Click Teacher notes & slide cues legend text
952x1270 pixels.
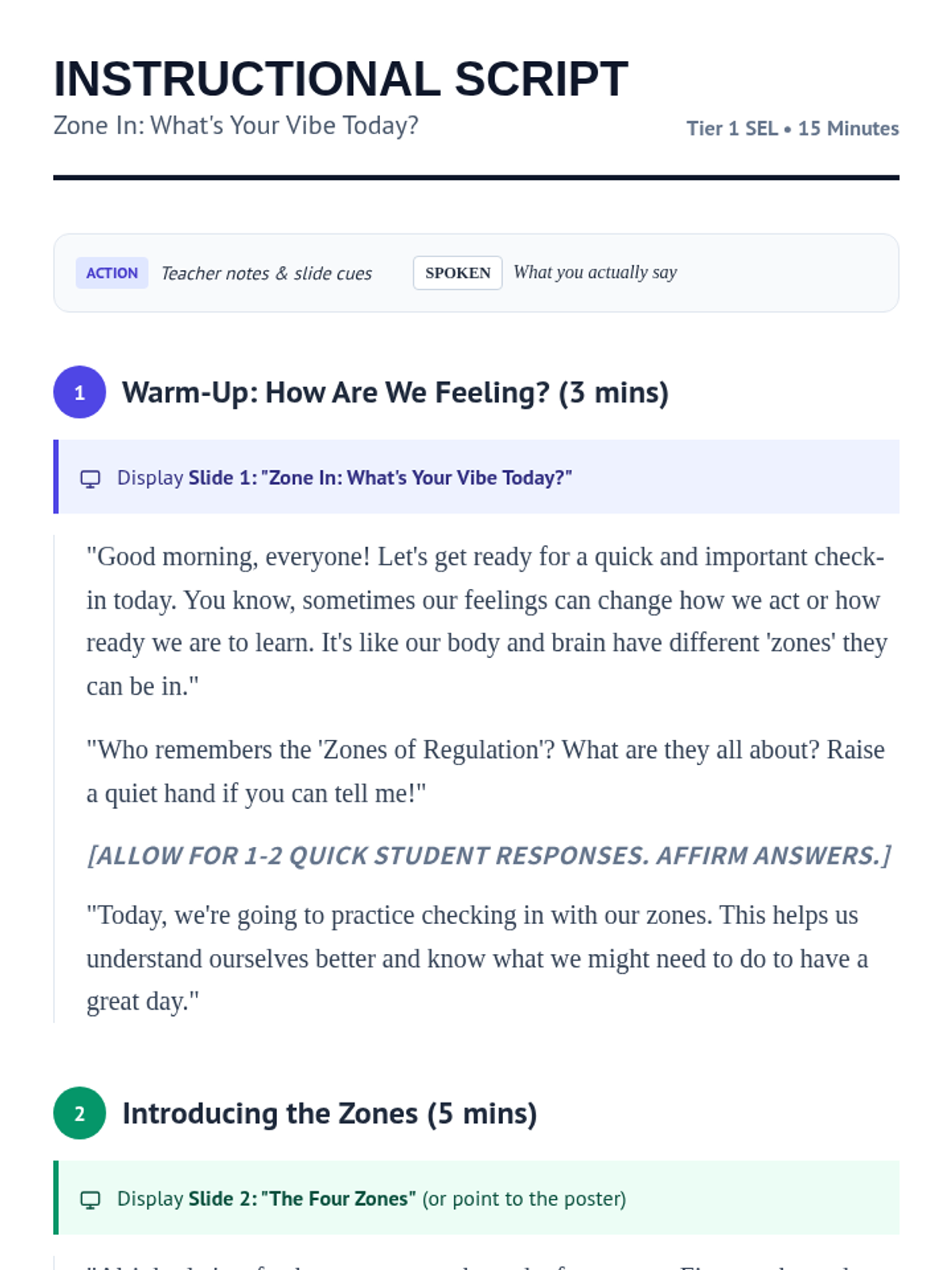point(267,274)
